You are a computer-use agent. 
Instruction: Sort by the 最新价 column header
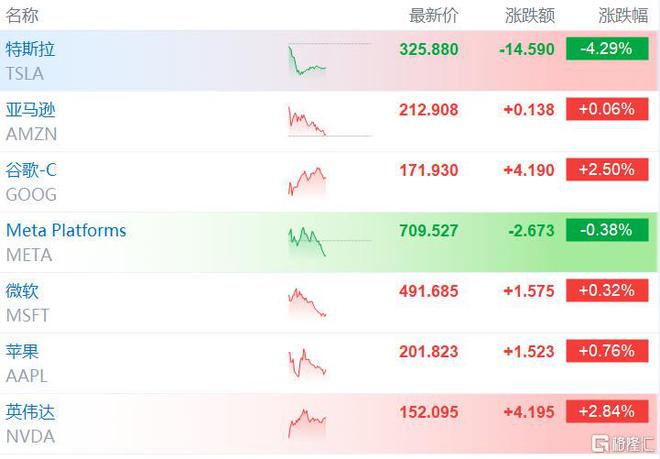click(x=434, y=16)
